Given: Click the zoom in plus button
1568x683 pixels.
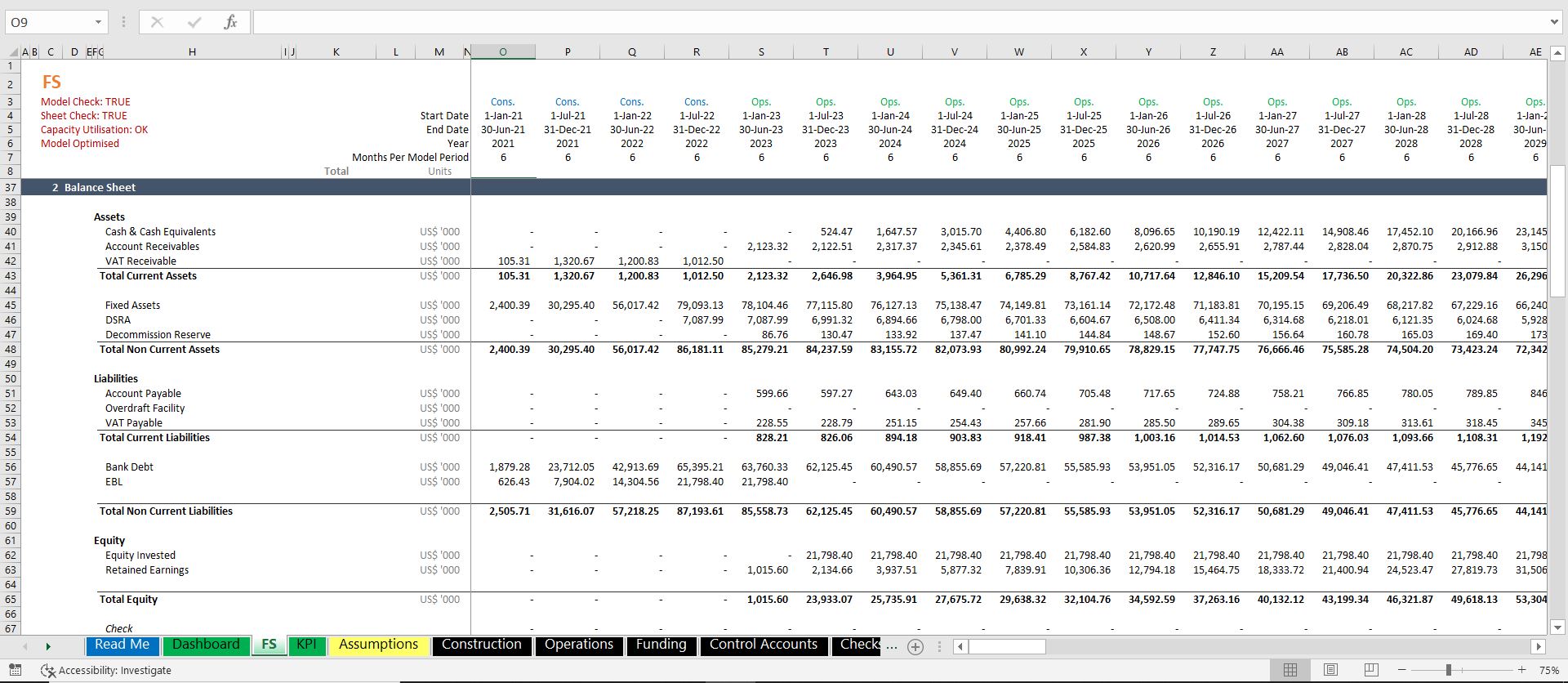Looking at the screenshot, I should point(1521,670).
